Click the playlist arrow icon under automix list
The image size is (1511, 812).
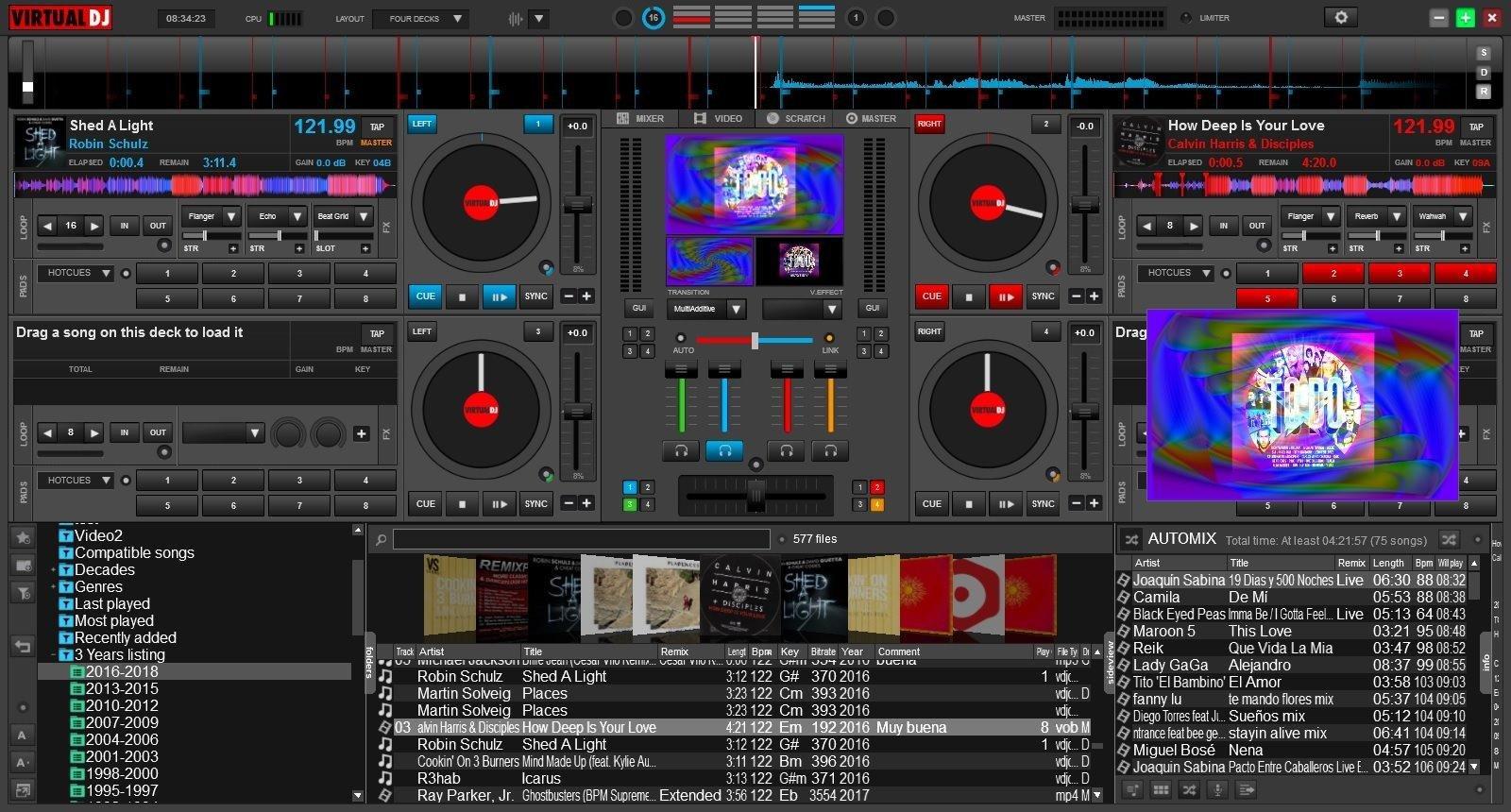[x=1247, y=789]
